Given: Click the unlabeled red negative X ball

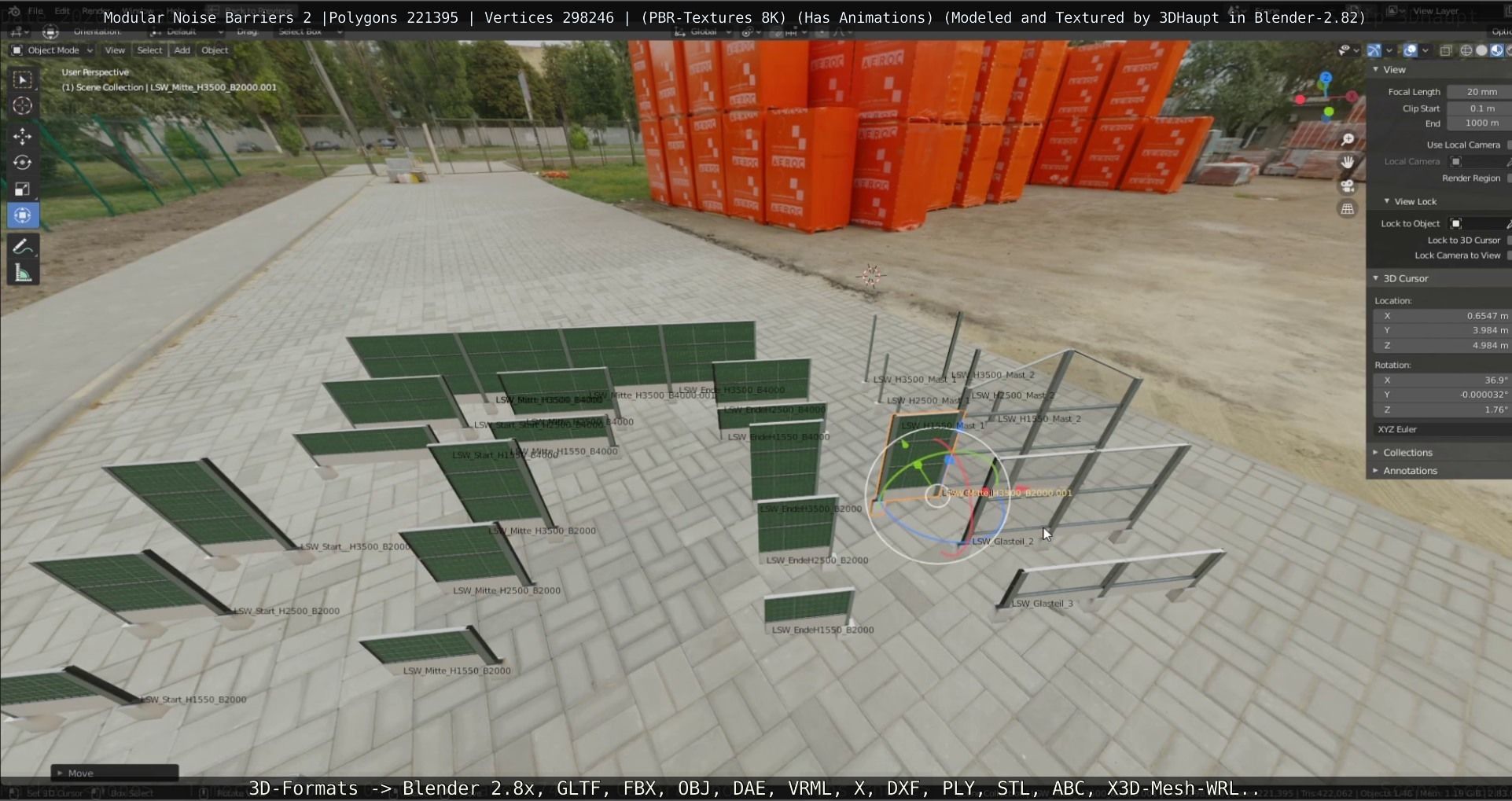Looking at the screenshot, I should click(x=1300, y=100).
